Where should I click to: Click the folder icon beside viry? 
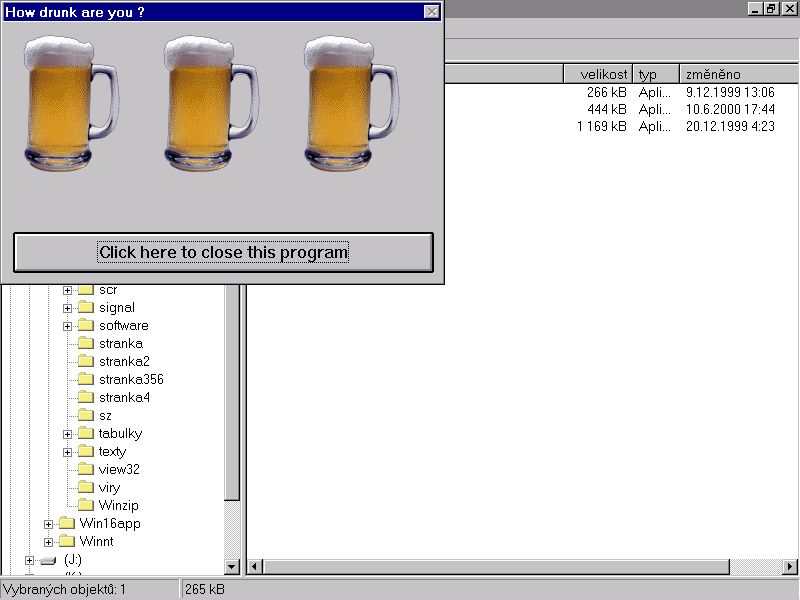(85, 488)
